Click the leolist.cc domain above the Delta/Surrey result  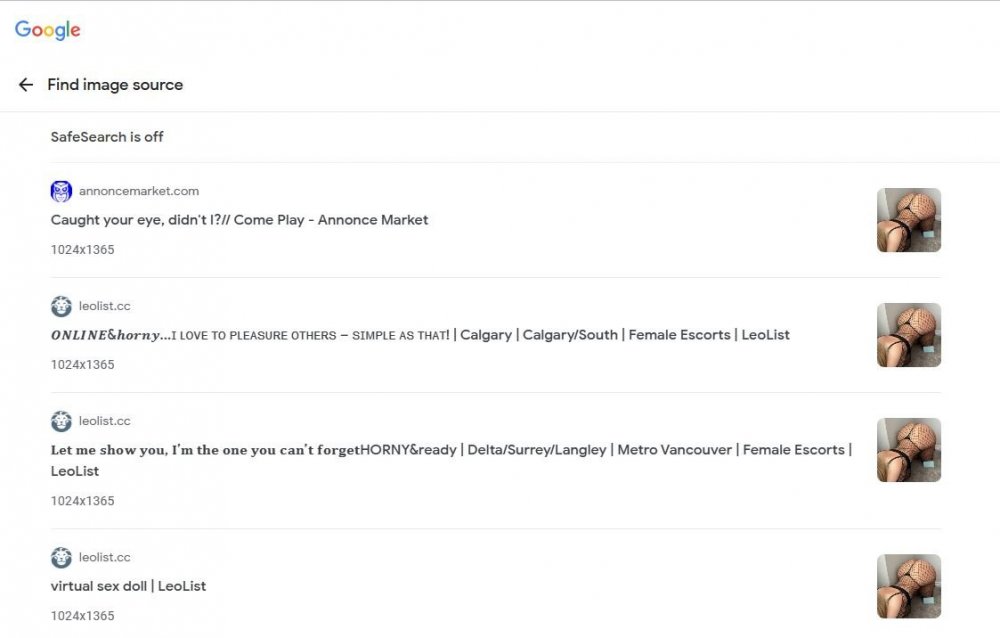[105, 421]
